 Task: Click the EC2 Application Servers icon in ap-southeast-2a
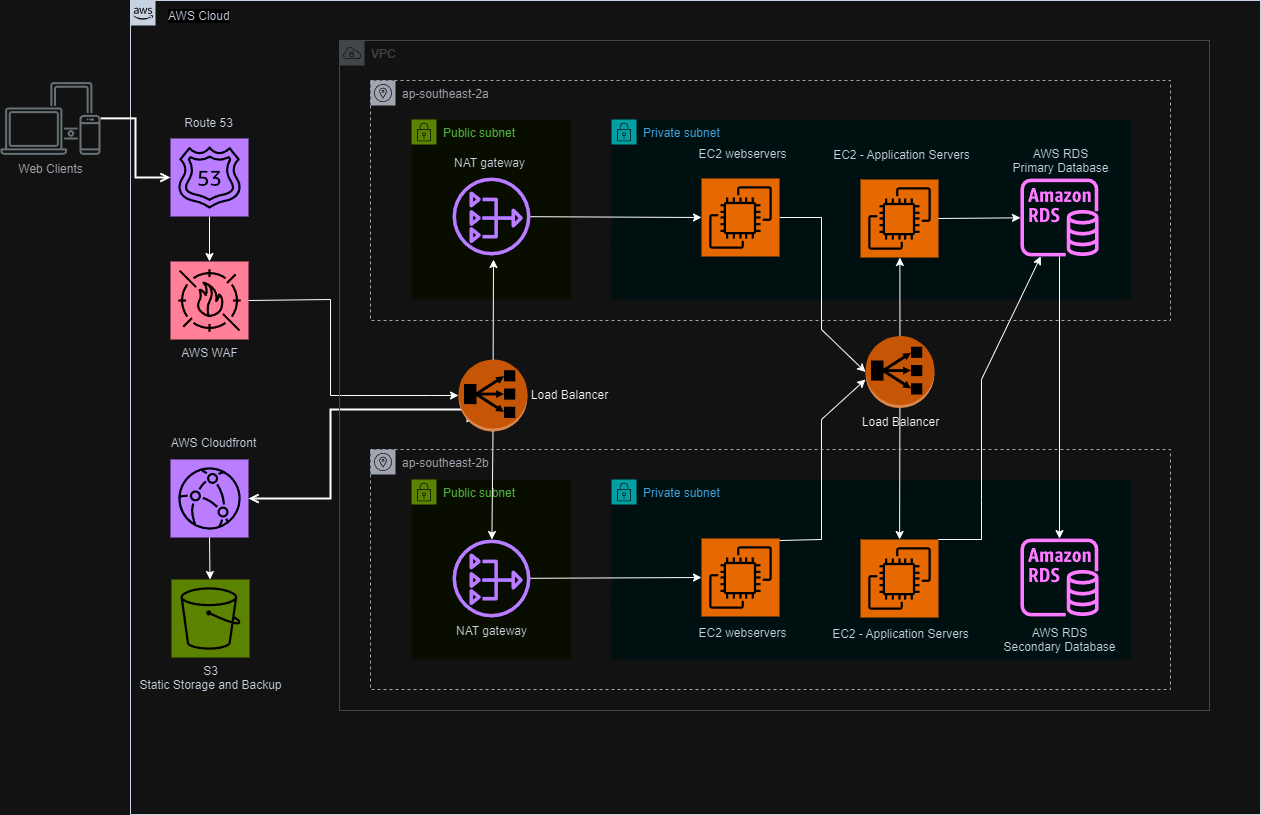tap(899, 217)
